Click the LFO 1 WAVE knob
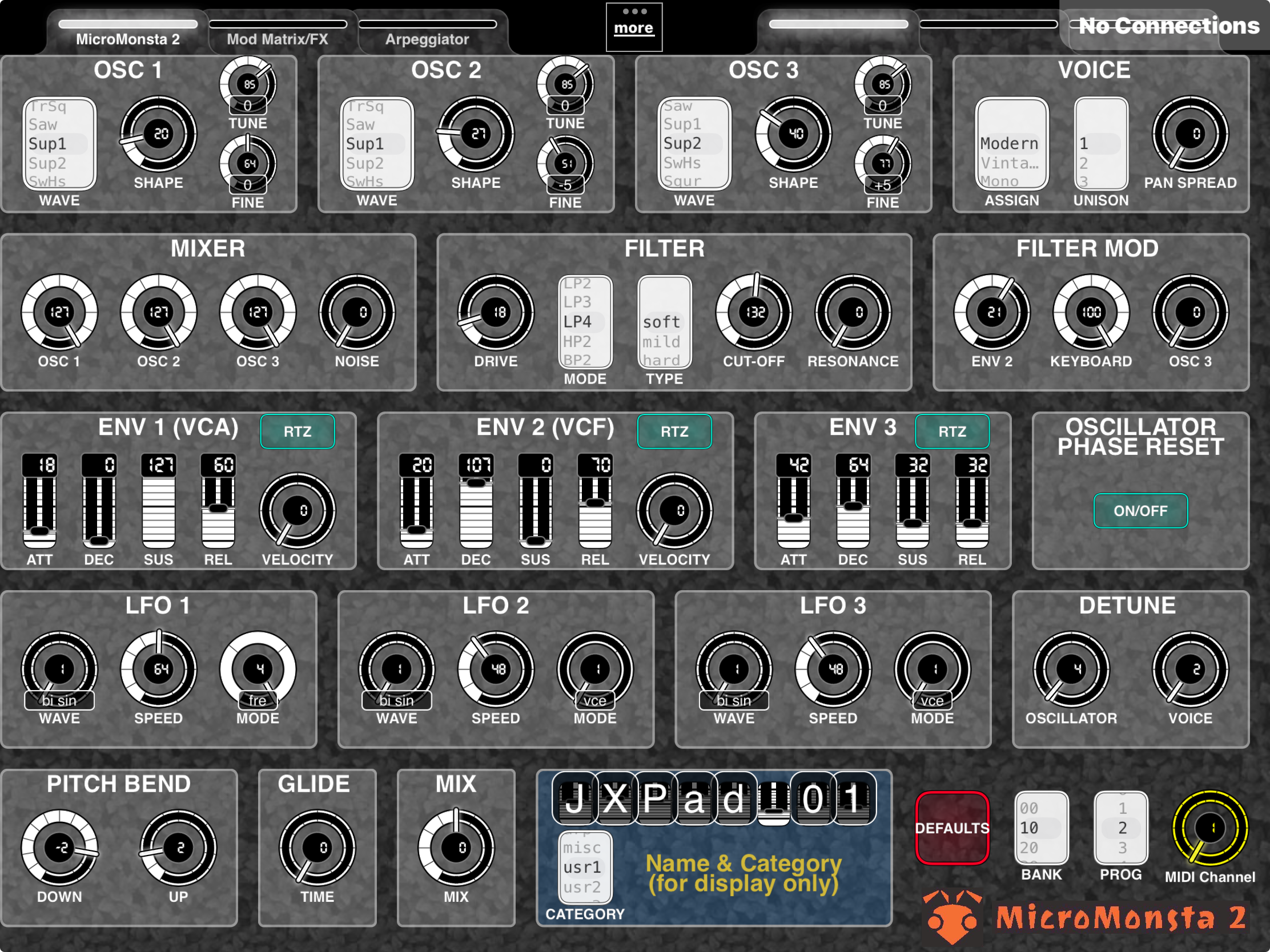The width and height of the screenshot is (1270, 952). pos(59,669)
